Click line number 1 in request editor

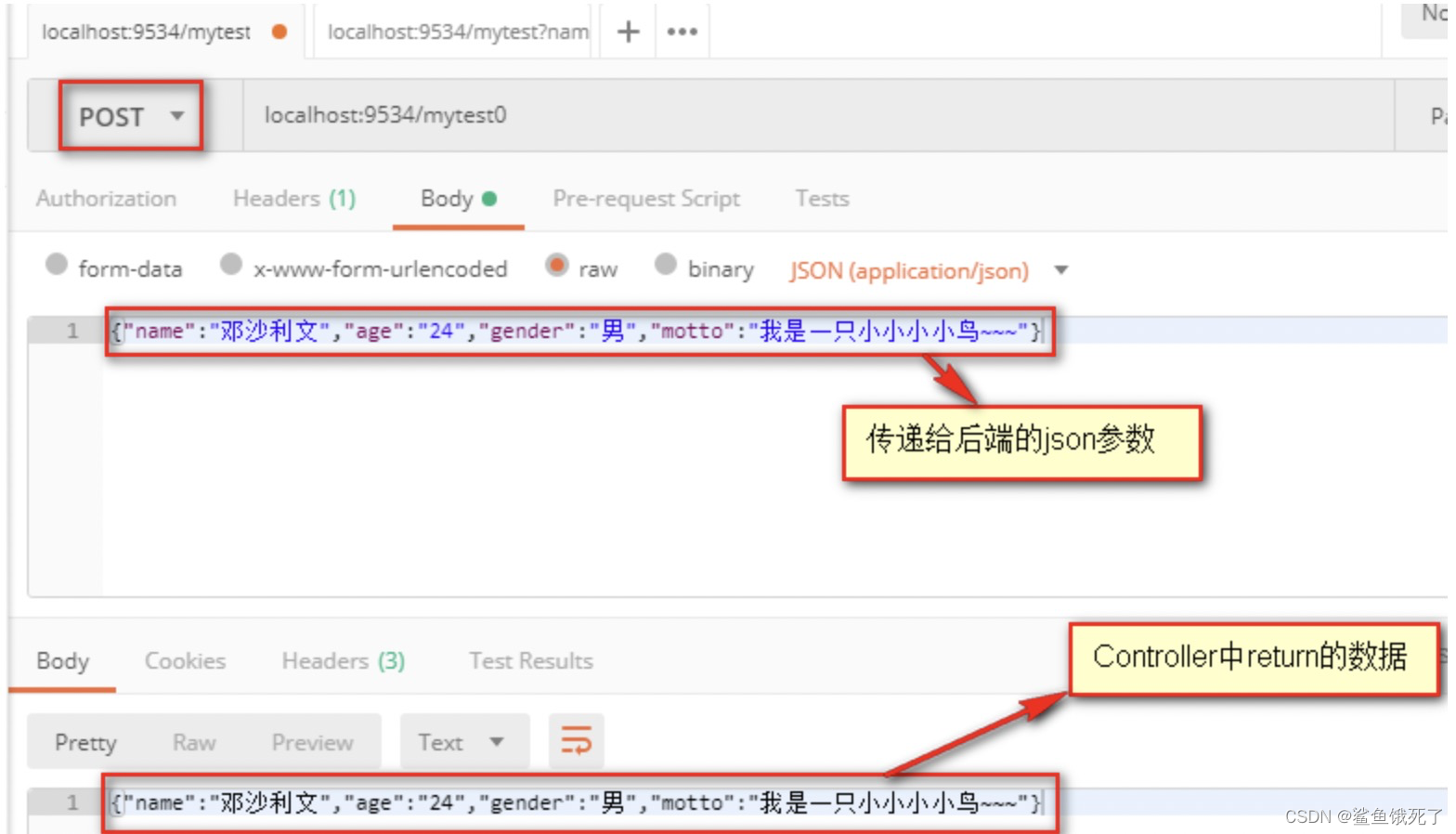click(71, 331)
